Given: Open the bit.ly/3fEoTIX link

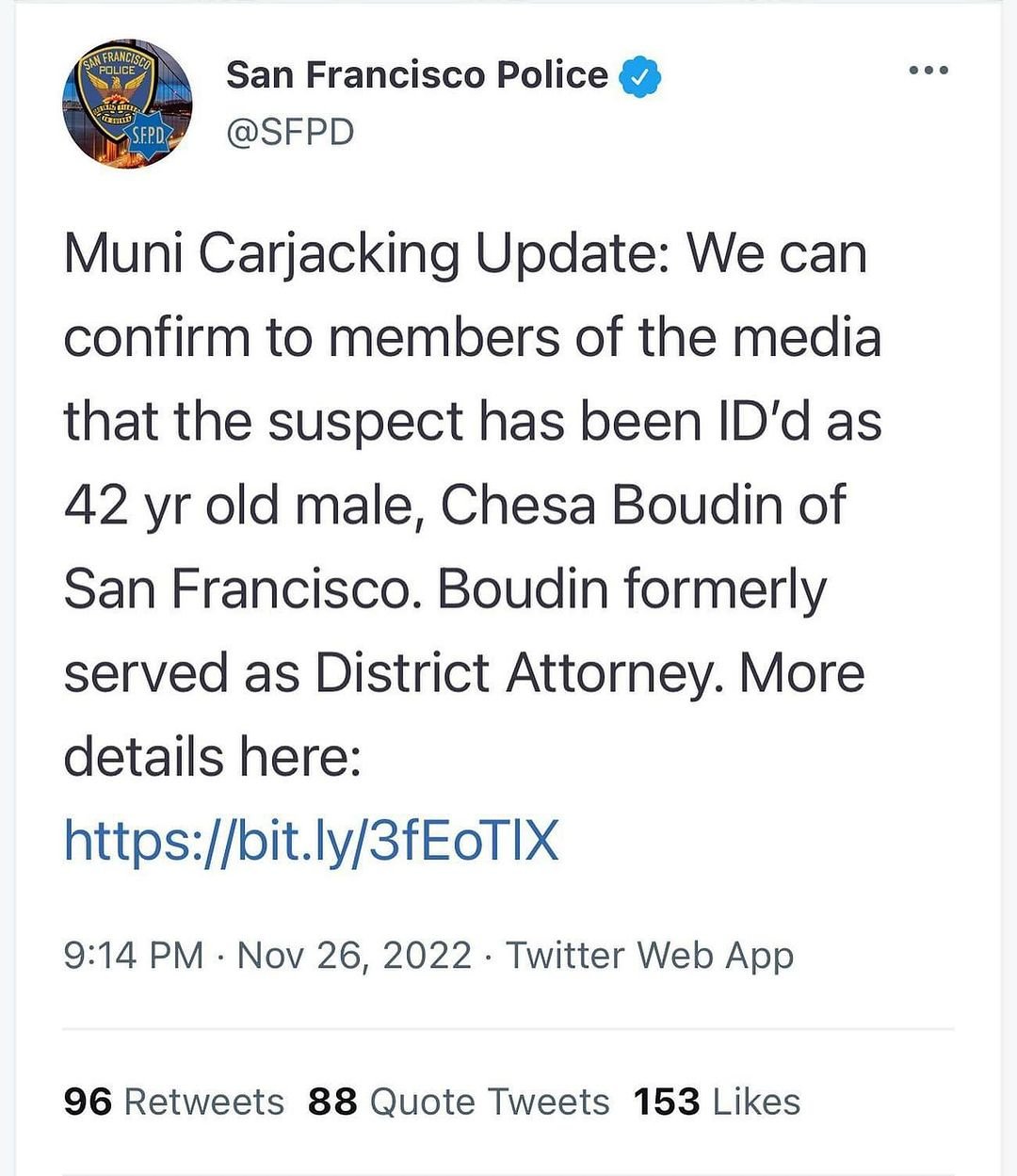Looking at the screenshot, I should click(x=312, y=841).
